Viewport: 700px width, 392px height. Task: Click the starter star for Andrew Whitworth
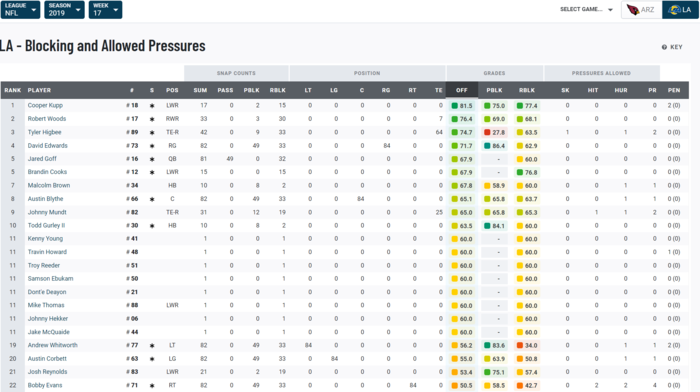coord(152,346)
